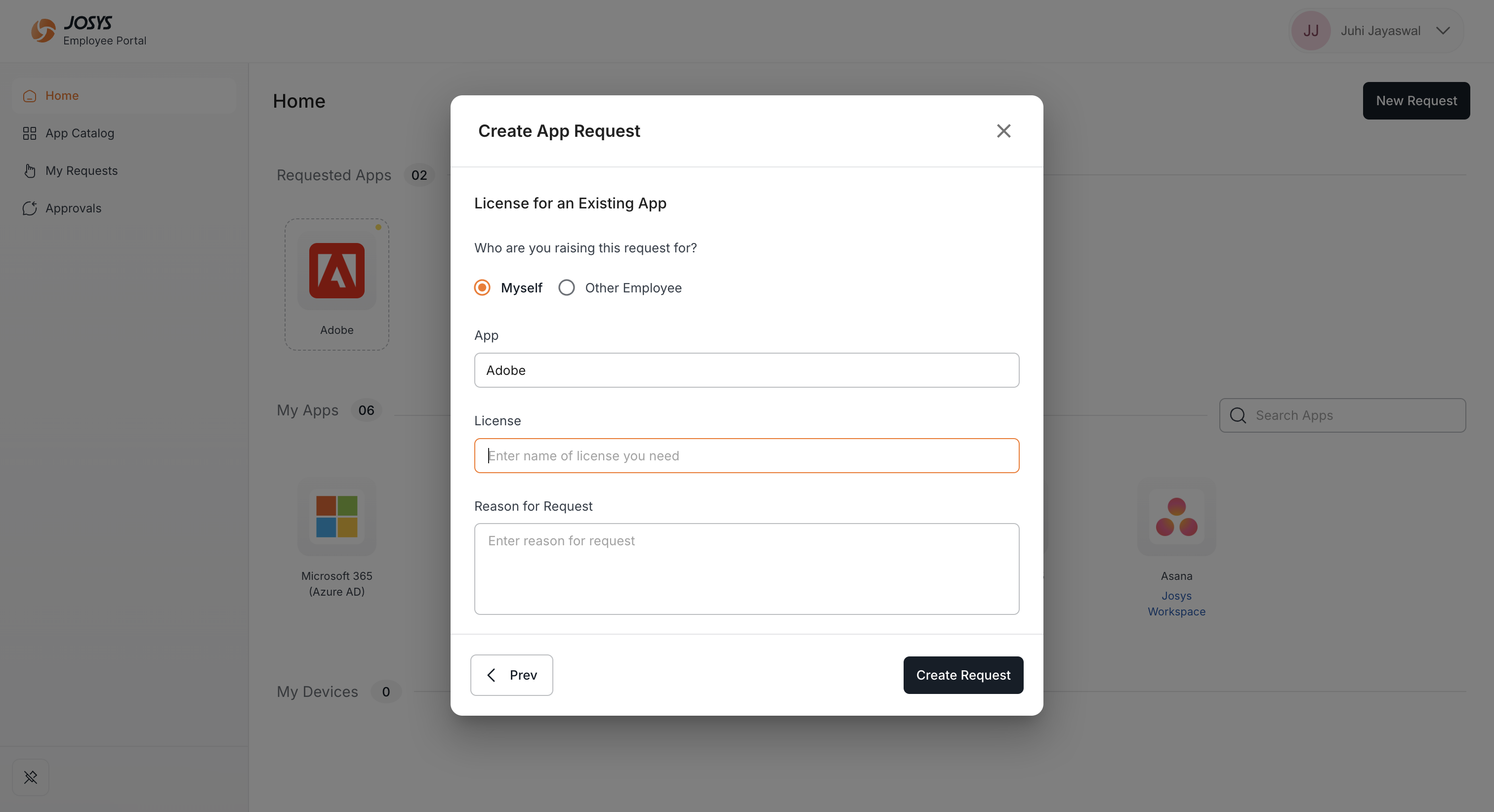Open the Approvals refresh icon
1494x812 pixels.
pos(30,208)
